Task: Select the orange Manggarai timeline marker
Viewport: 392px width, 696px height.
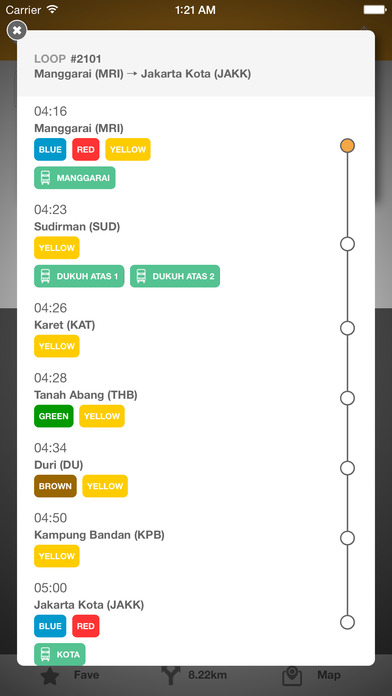Action: (x=347, y=146)
